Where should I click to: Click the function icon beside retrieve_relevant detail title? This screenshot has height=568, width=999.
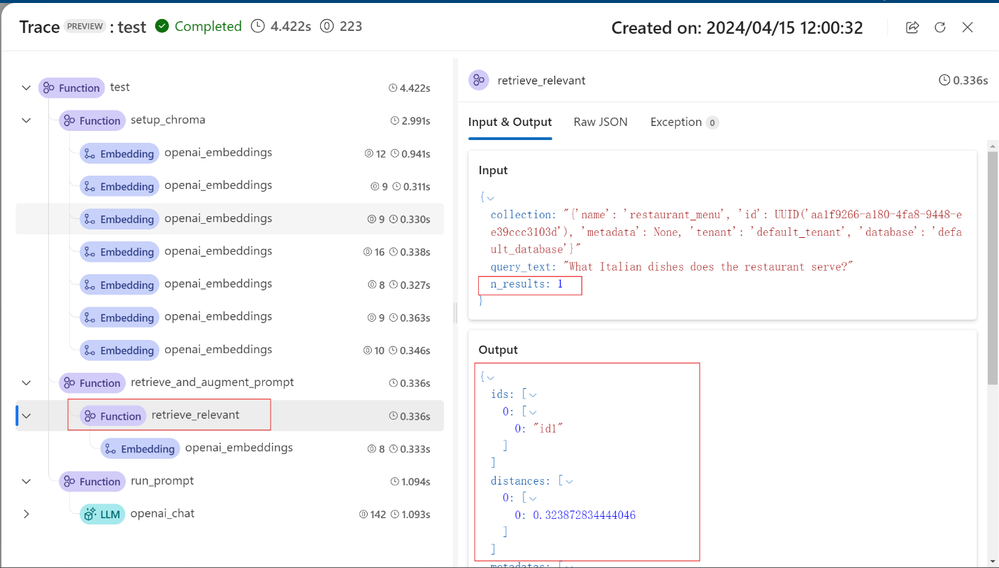pyautogui.click(x=478, y=80)
